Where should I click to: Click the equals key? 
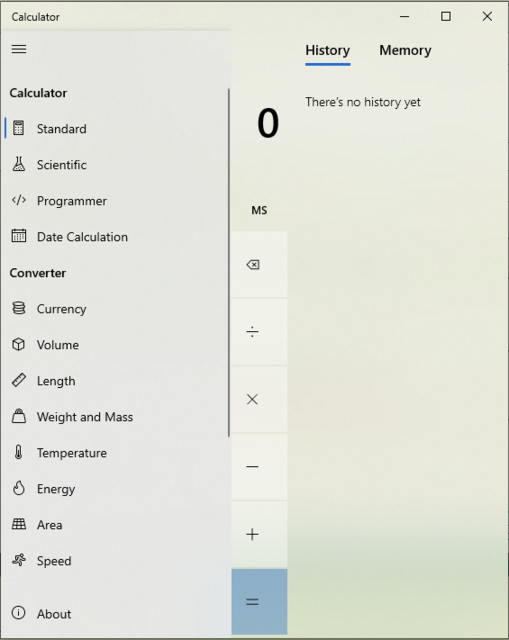[259, 602]
